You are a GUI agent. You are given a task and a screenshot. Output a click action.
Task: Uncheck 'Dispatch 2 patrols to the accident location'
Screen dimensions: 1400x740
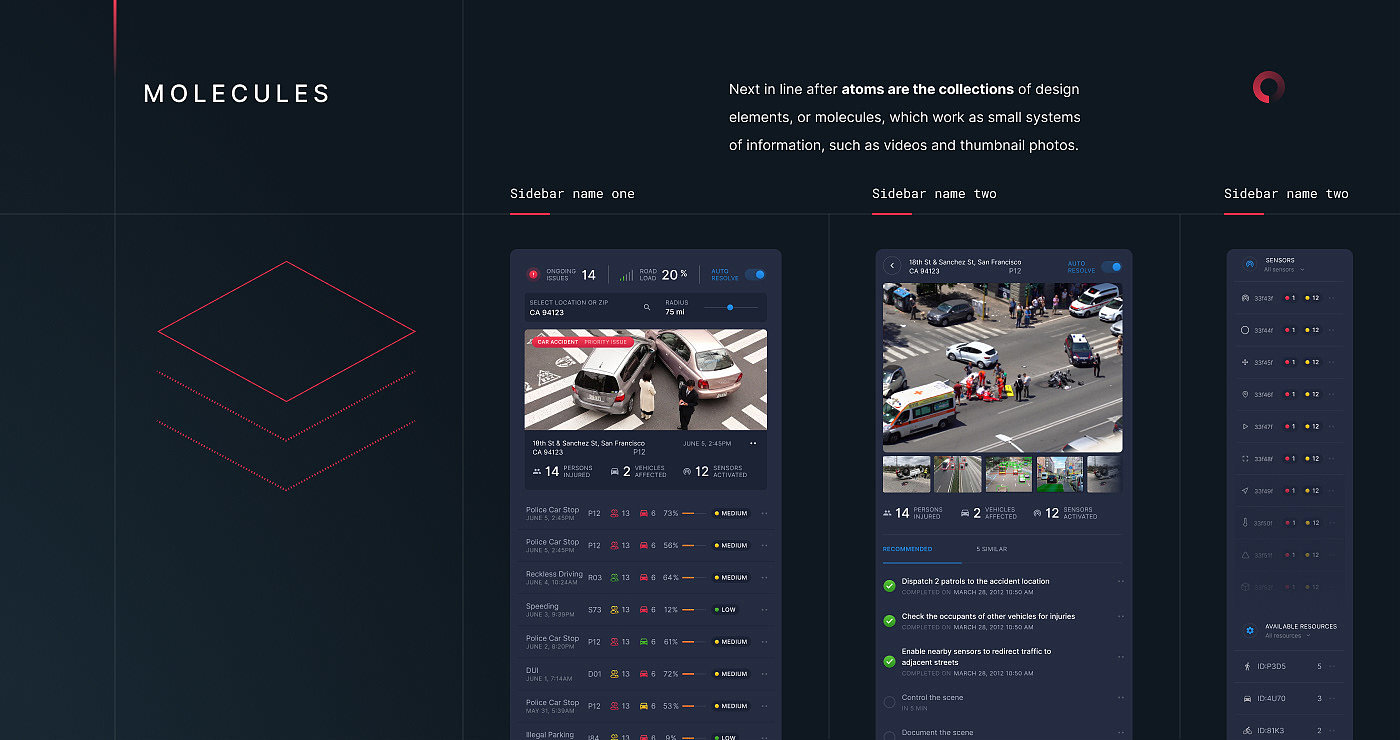click(889, 586)
